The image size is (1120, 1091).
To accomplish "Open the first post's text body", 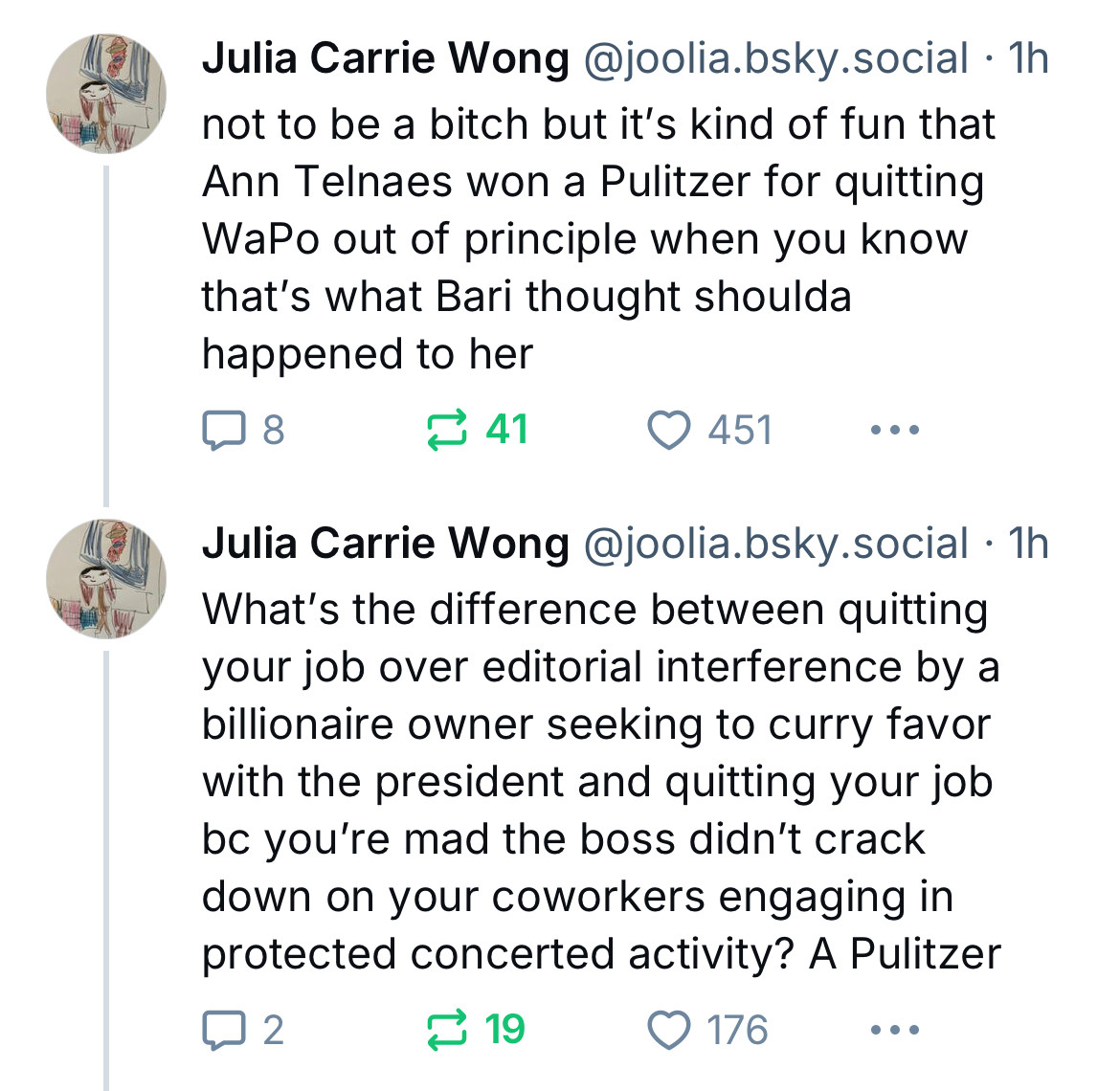I will (x=598, y=239).
